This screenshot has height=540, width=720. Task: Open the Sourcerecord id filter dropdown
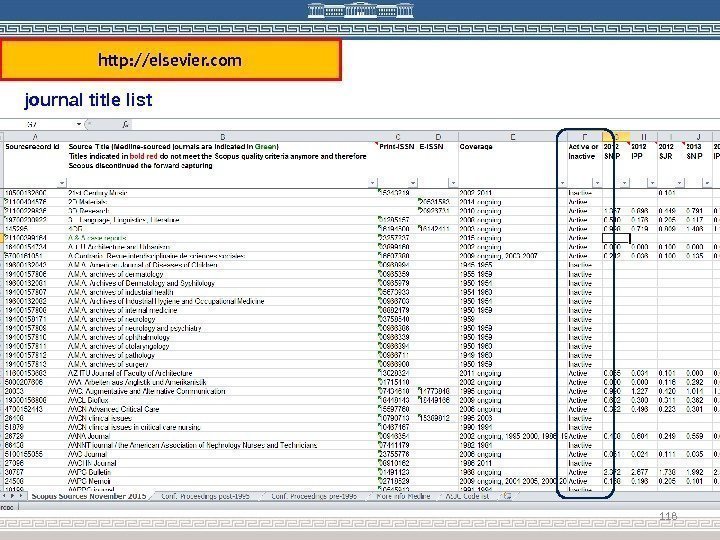click(x=62, y=183)
